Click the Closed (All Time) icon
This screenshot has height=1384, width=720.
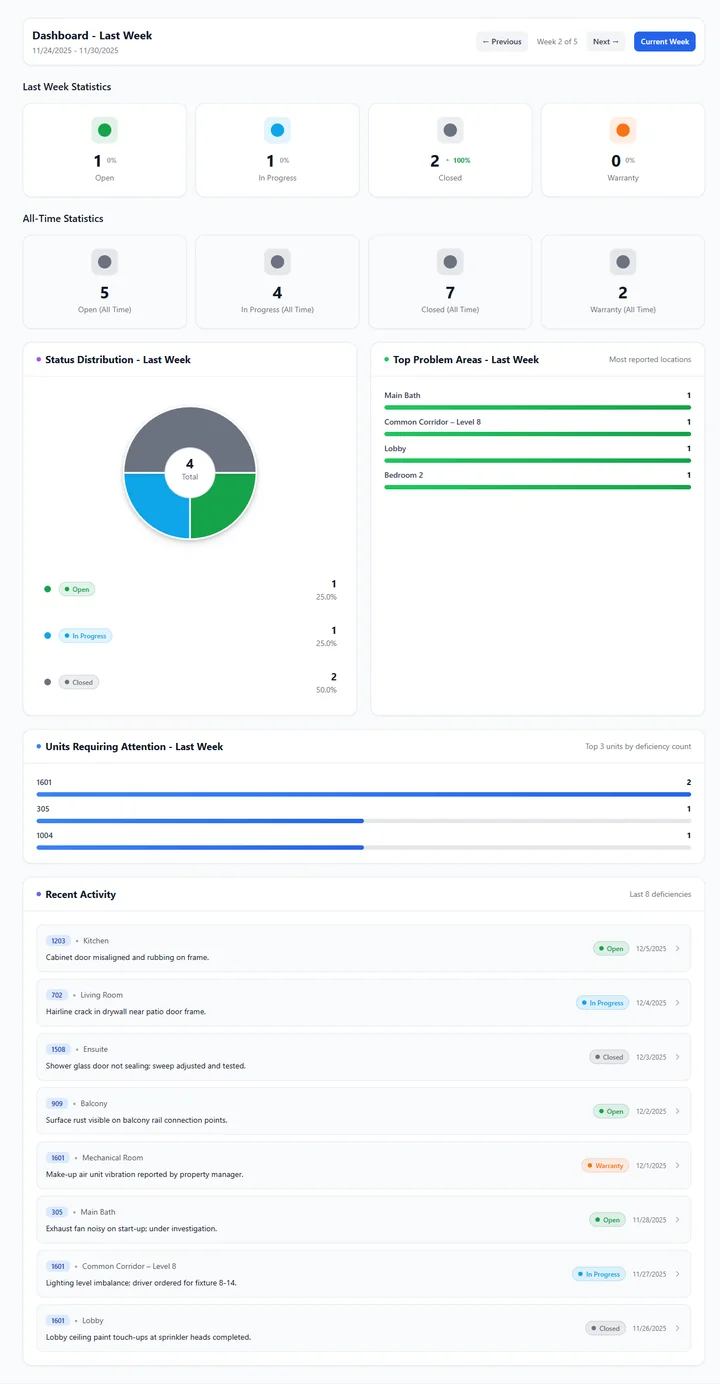pyautogui.click(x=450, y=261)
